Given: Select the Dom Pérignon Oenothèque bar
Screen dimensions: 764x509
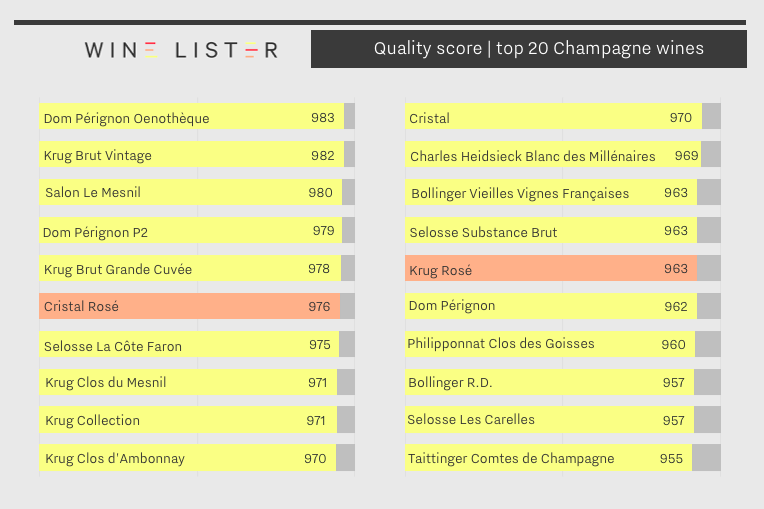Looking at the screenshot, I should 191,116.
